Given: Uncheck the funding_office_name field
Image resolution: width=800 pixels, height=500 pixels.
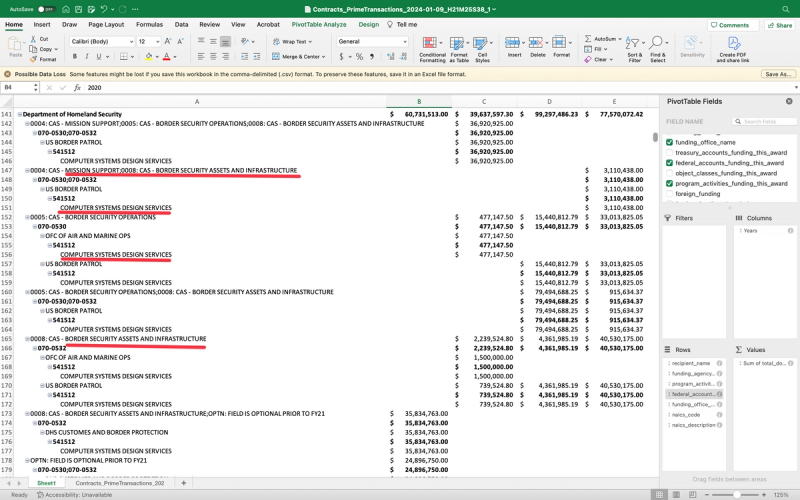Looking at the screenshot, I should coord(669,142).
